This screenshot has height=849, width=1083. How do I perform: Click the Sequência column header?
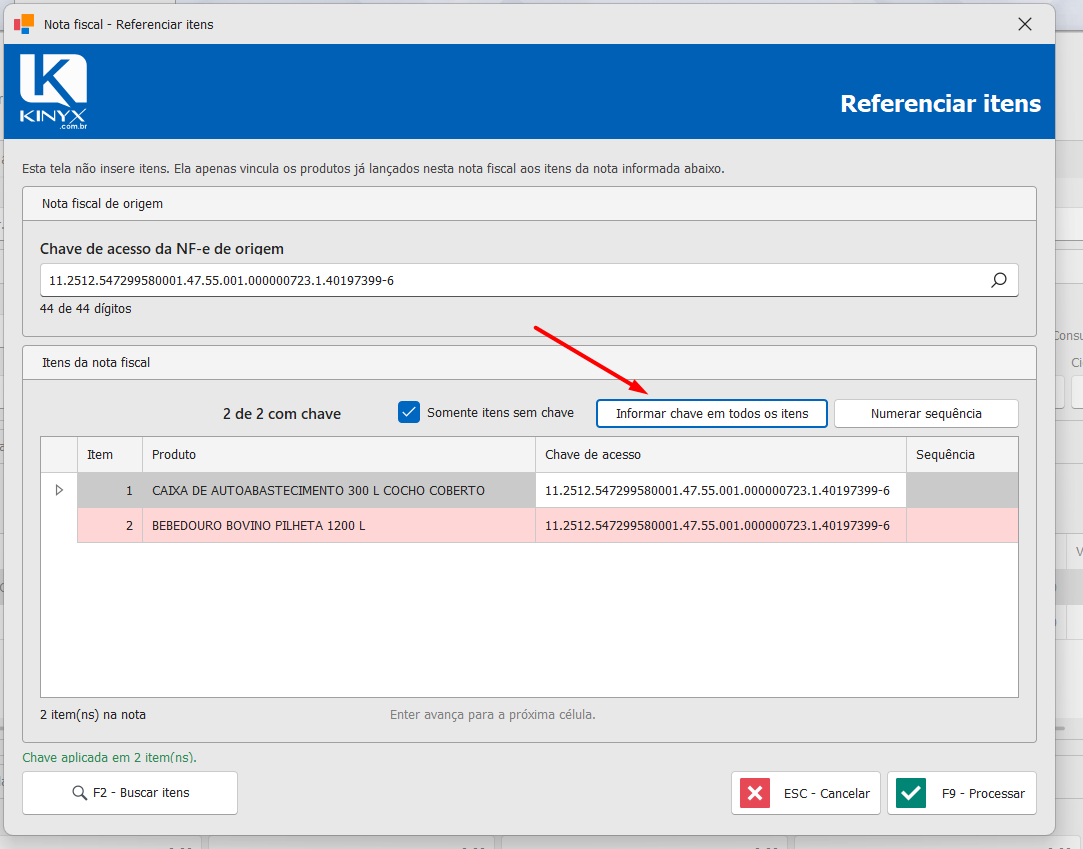(962, 455)
